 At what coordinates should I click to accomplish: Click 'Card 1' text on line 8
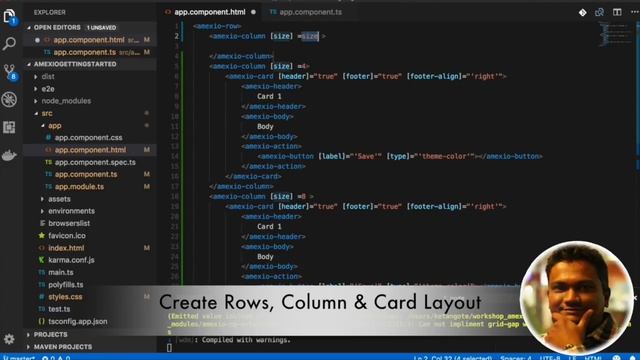point(269,96)
